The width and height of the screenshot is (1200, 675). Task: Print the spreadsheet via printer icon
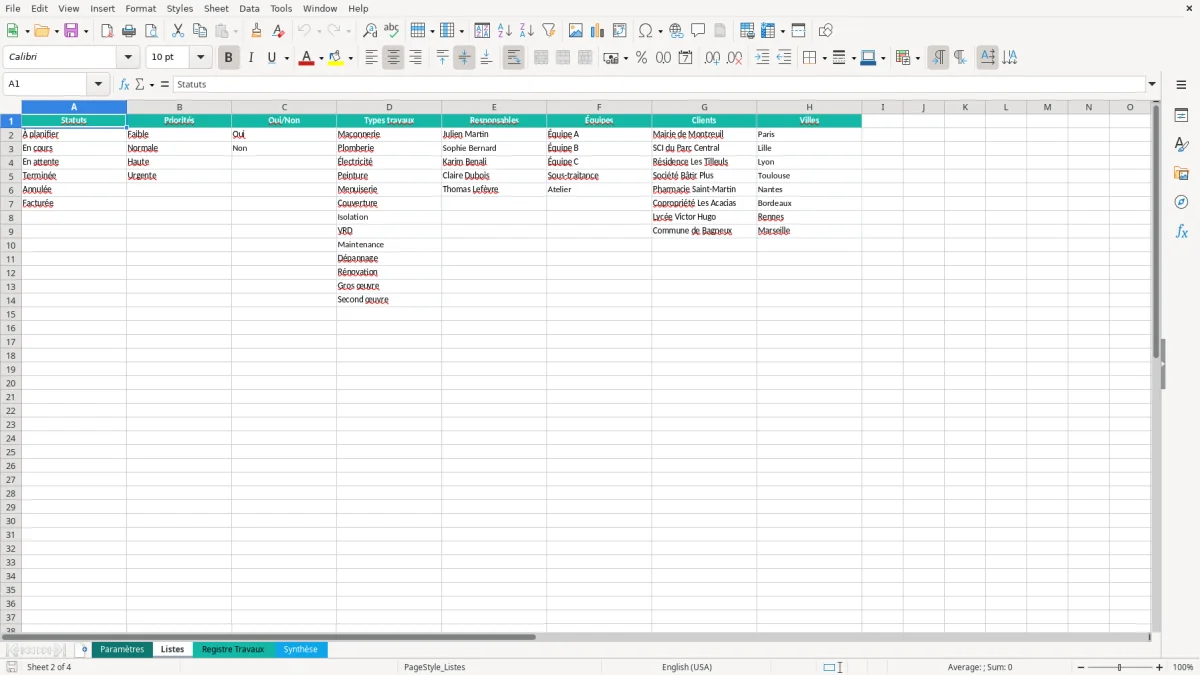pos(129,30)
